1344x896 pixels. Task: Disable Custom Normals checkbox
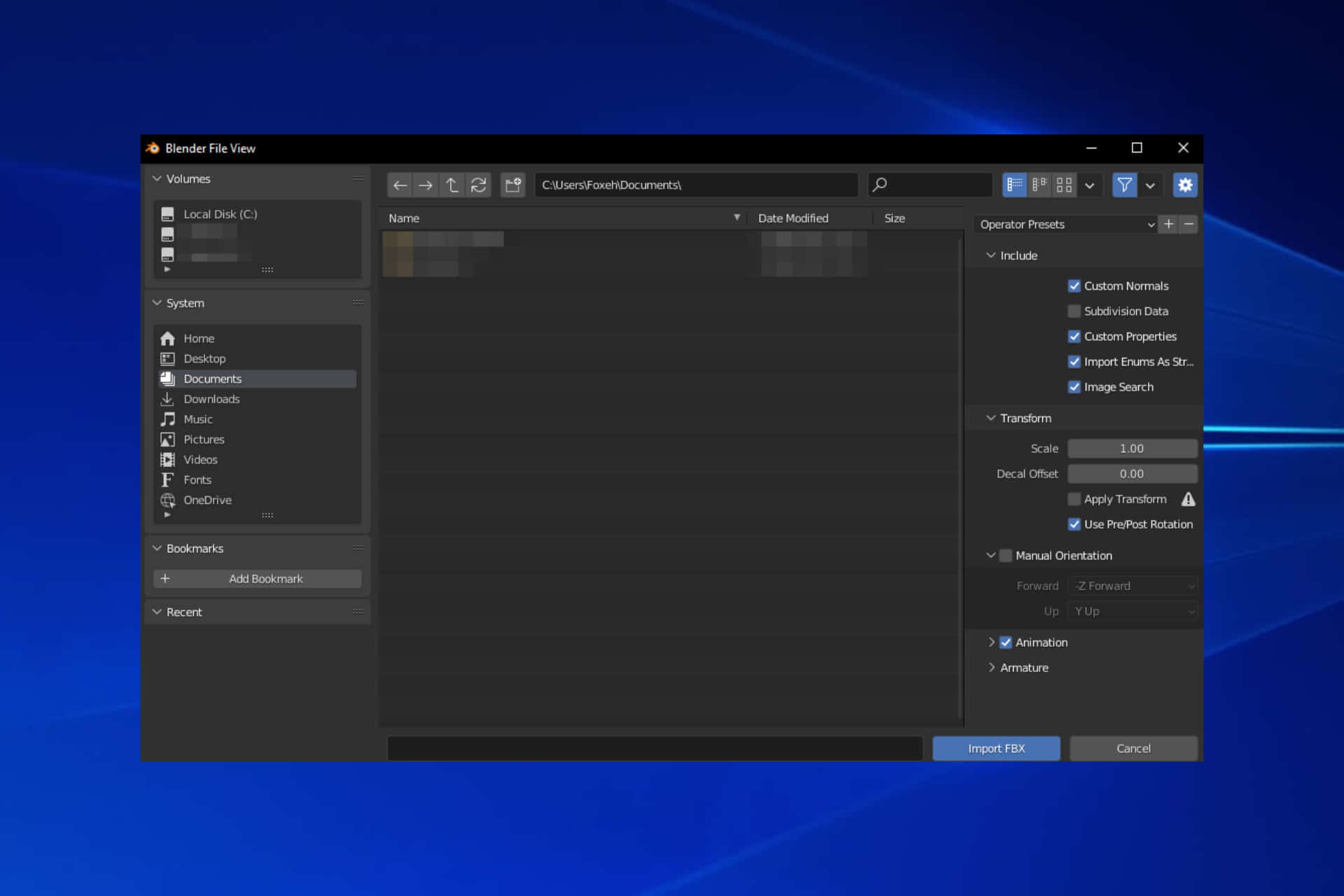click(x=1074, y=286)
